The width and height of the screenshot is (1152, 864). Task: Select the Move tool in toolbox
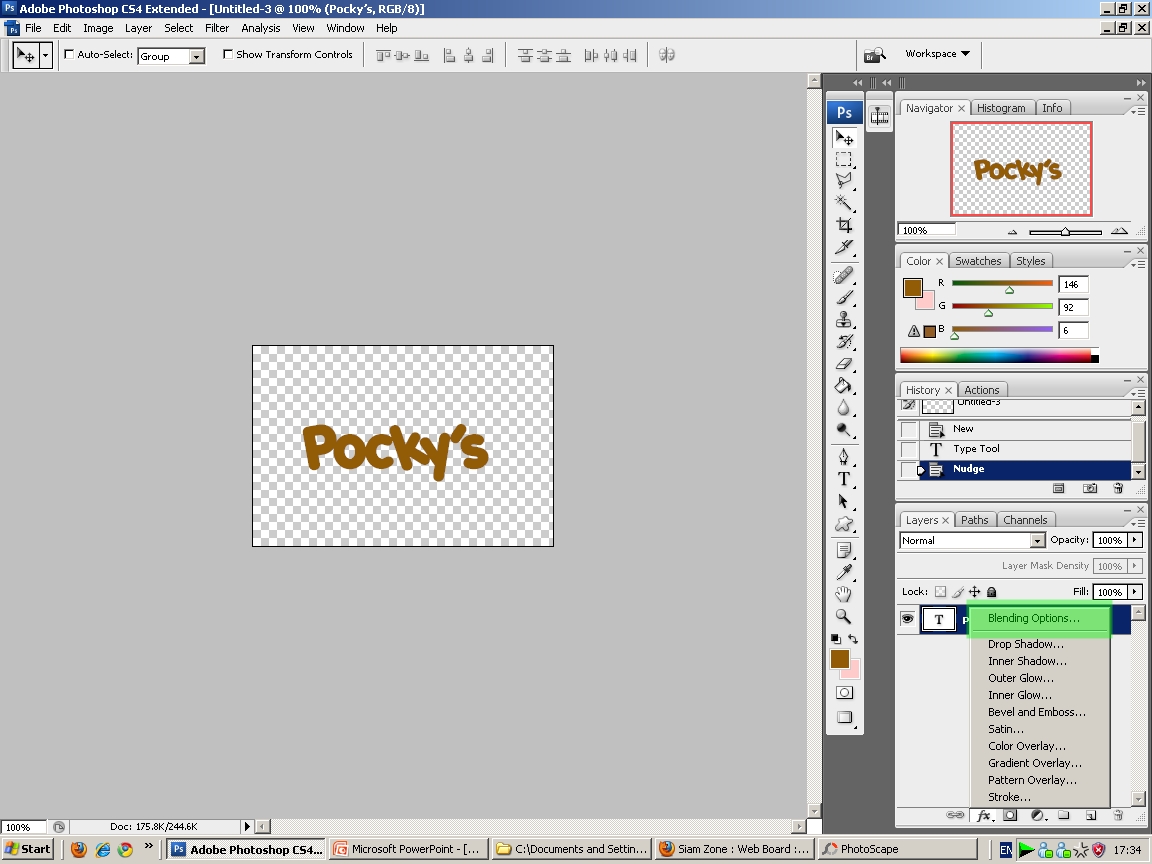(844, 138)
